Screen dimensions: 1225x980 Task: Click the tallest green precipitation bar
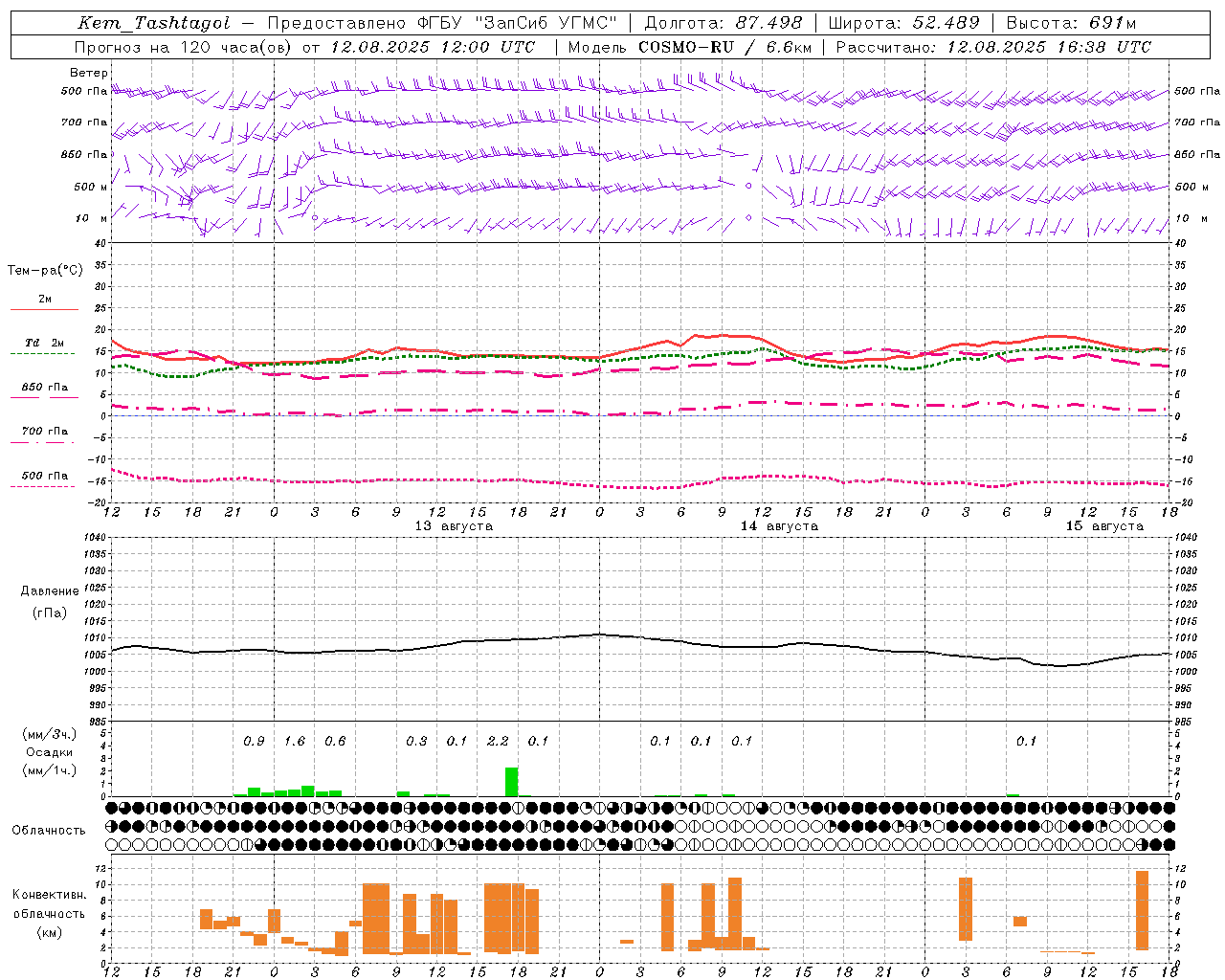[x=511, y=782]
